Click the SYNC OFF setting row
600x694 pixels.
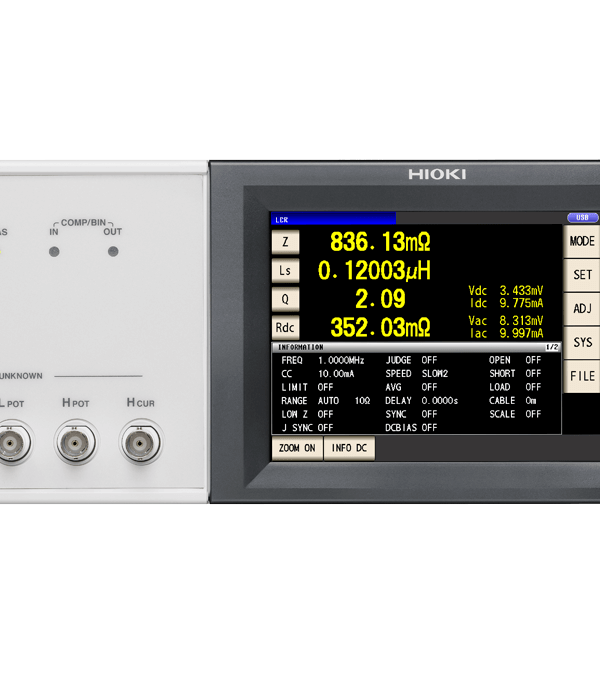pyautogui.click(x=411, y=414)
